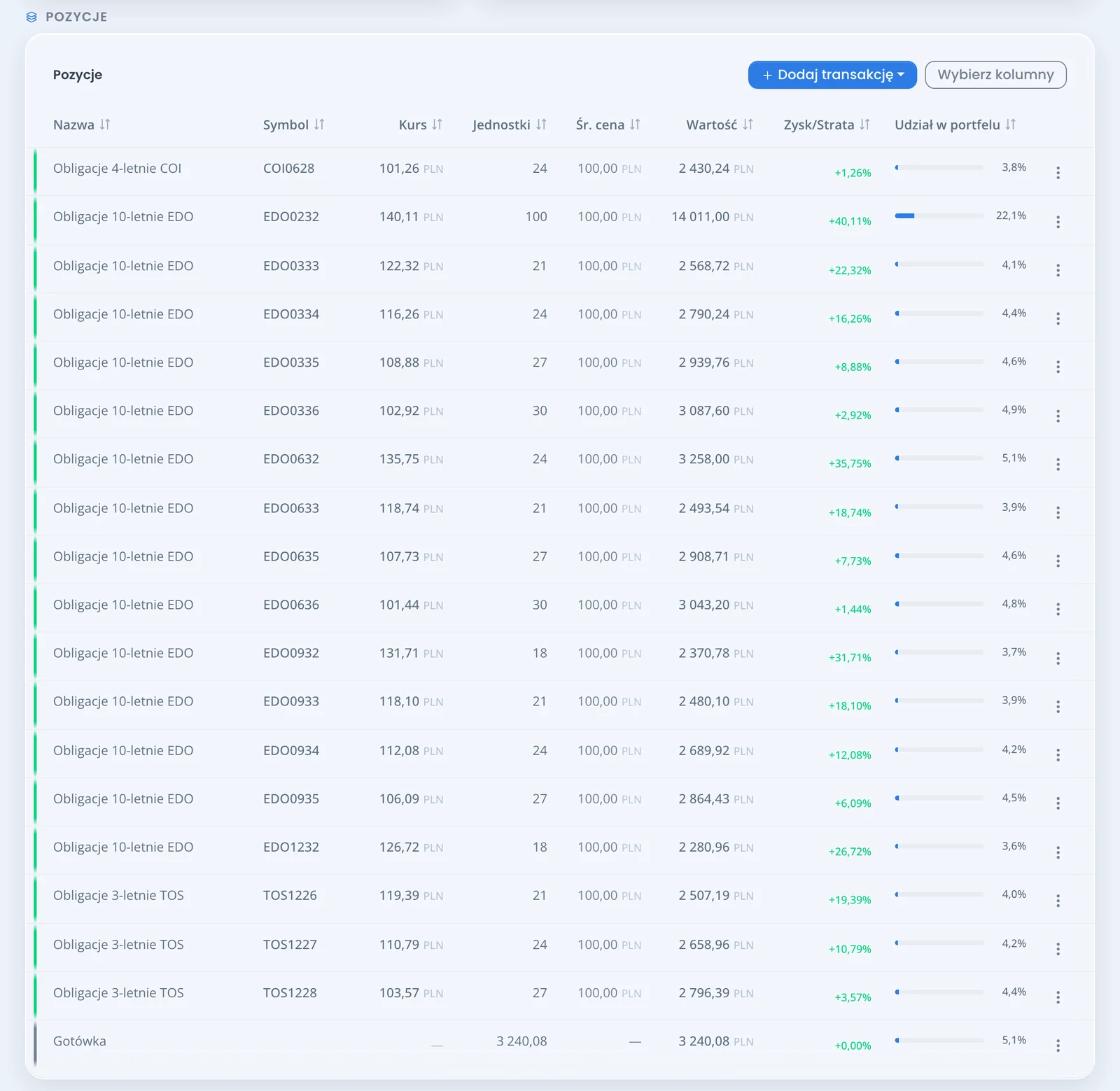
Task: Click Obligacje 4-letnie COI name
Action: [x=118, y=169]
